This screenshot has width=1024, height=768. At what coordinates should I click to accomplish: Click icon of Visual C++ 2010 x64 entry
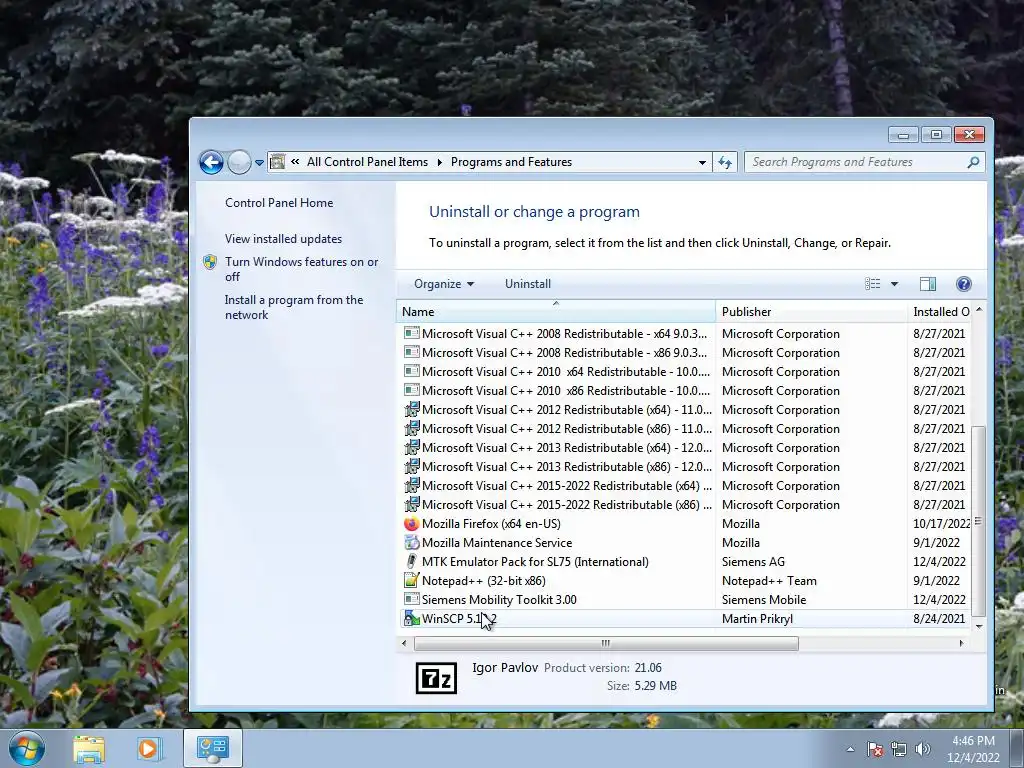click(411, 371)
